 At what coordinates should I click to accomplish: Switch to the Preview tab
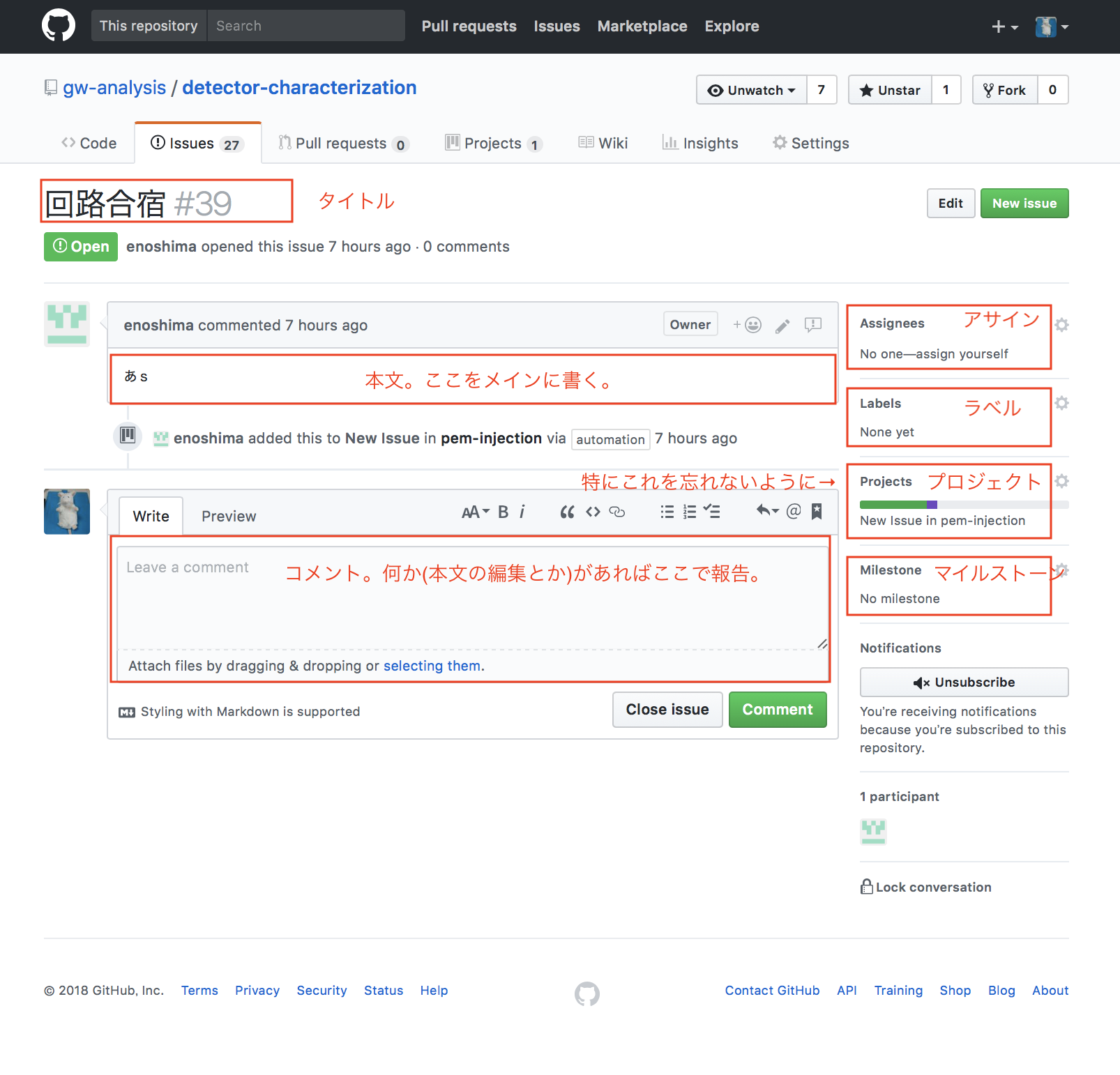[229, 517]
